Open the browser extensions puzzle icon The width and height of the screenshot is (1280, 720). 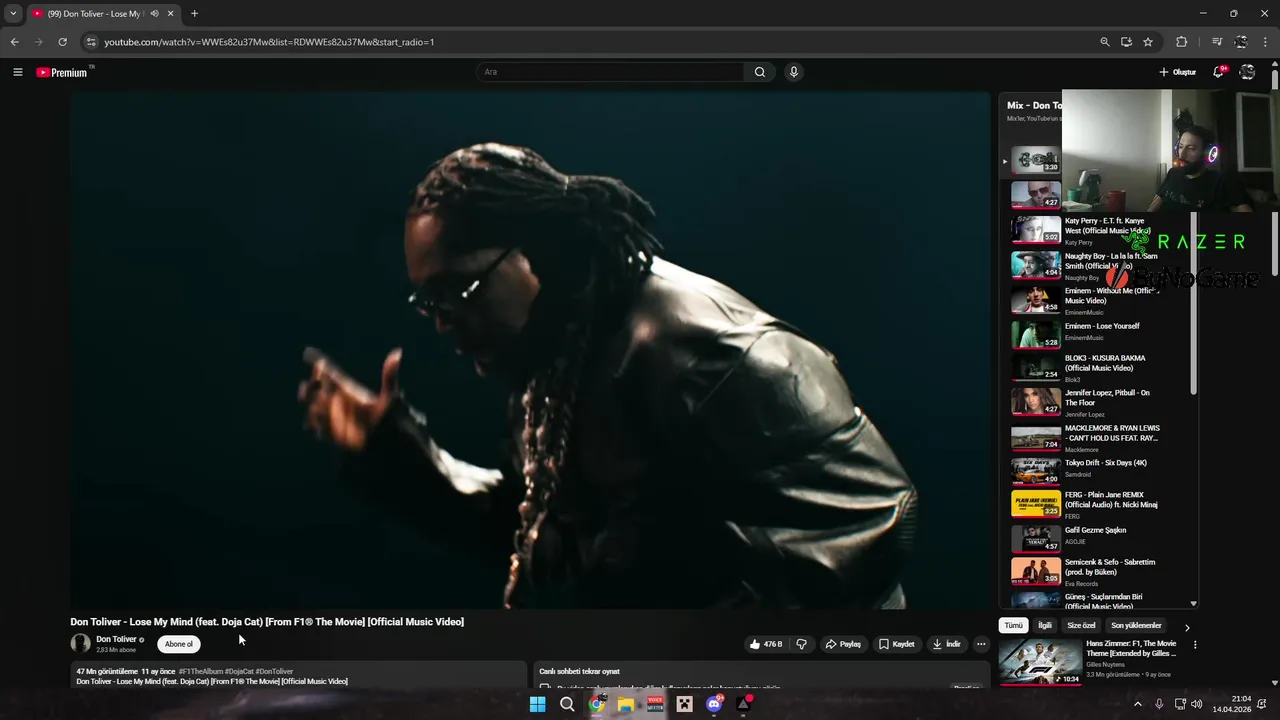click(x=1182, y=42)
